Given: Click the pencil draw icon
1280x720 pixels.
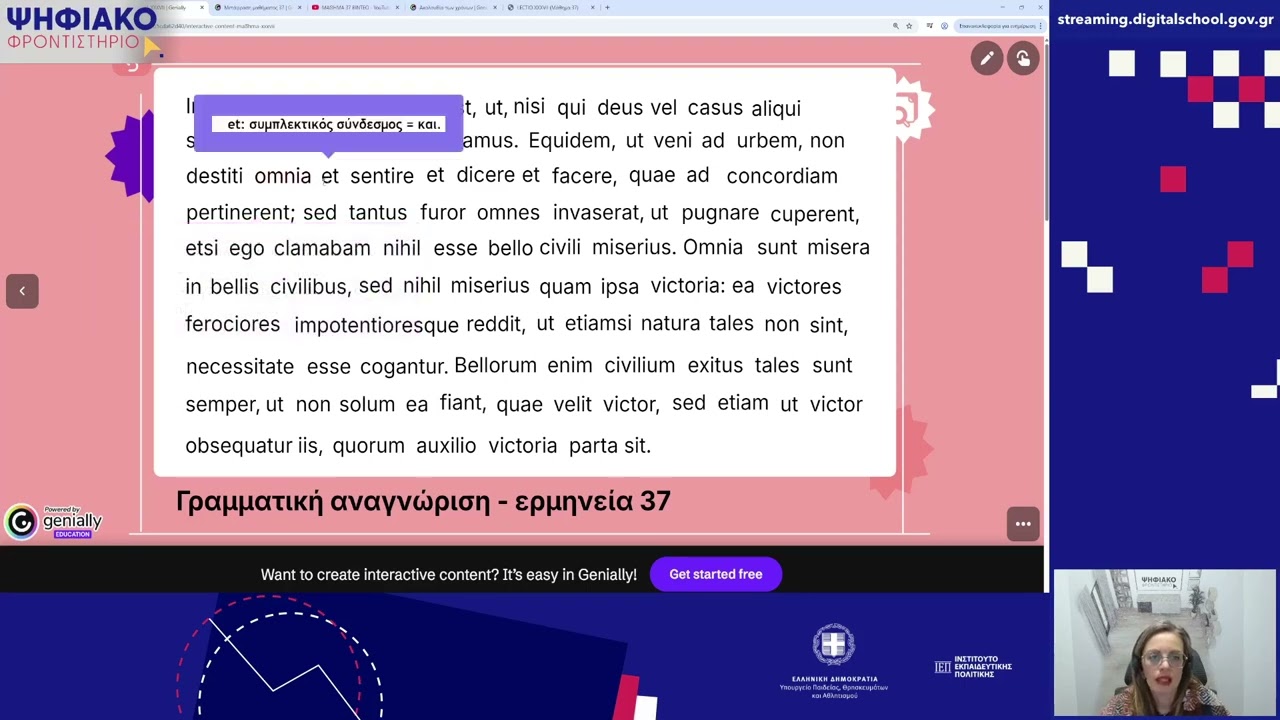Looking at the screenshot, I should tap(987, 59).
